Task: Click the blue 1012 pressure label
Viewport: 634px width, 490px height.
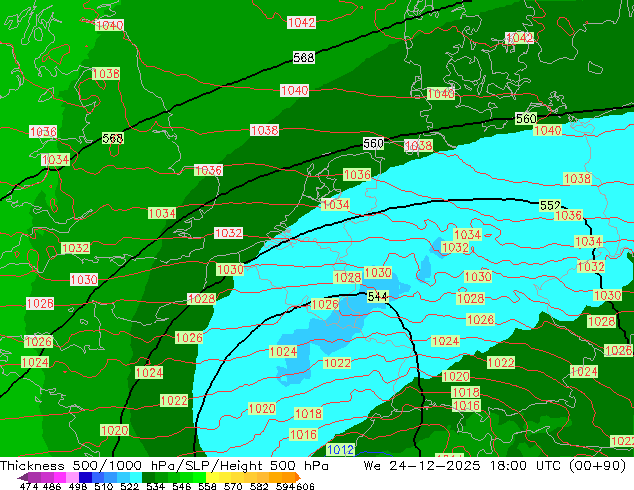Action: point(340,450)
